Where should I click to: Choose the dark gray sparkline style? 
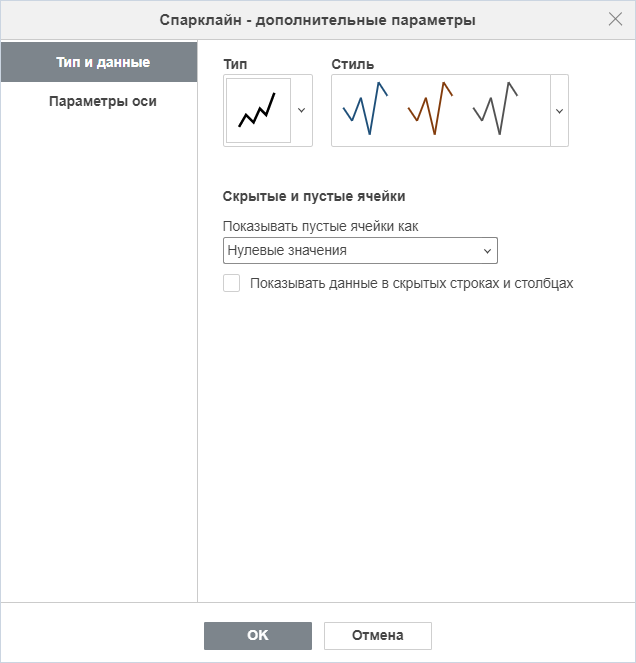(495, 109)
